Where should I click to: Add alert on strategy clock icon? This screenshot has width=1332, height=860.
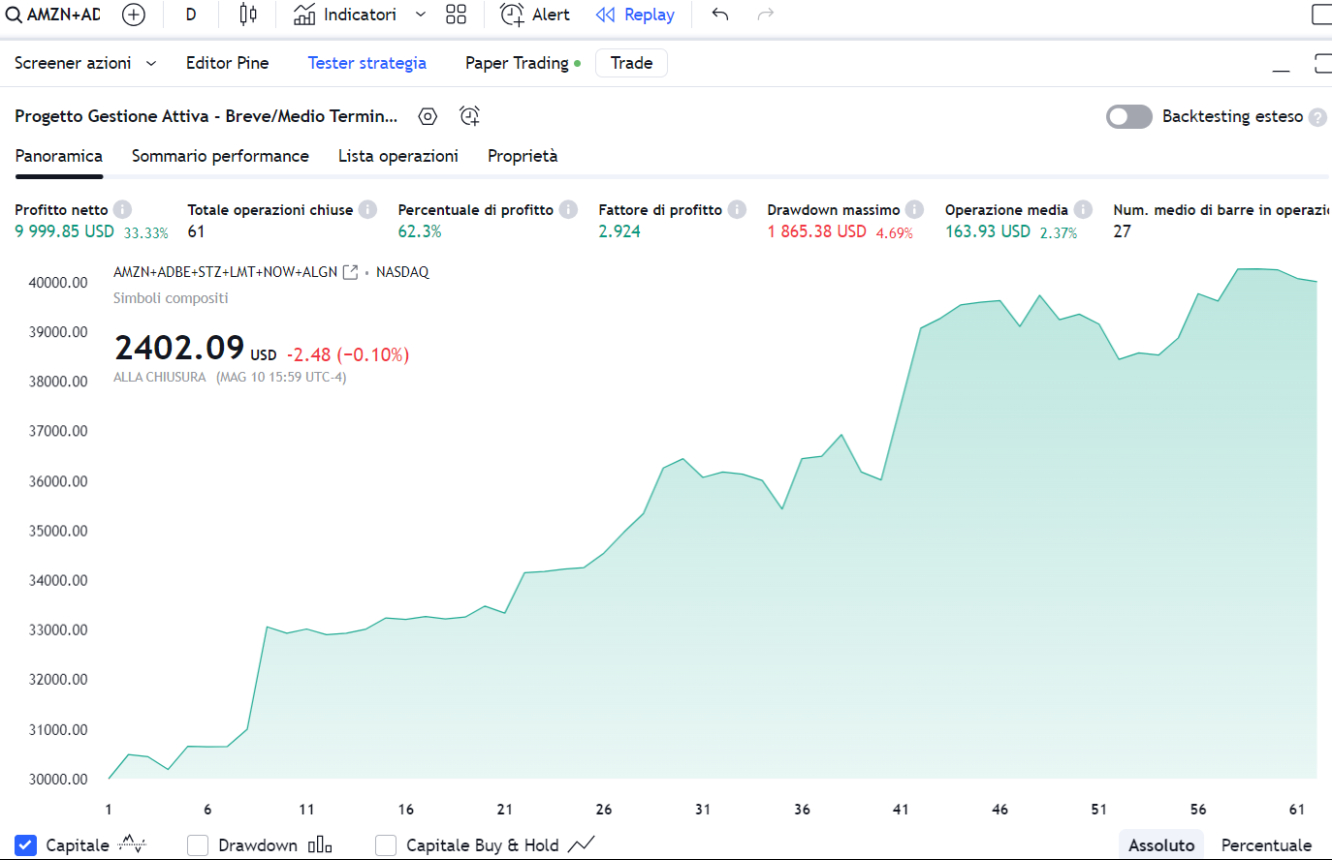(470, 116)
